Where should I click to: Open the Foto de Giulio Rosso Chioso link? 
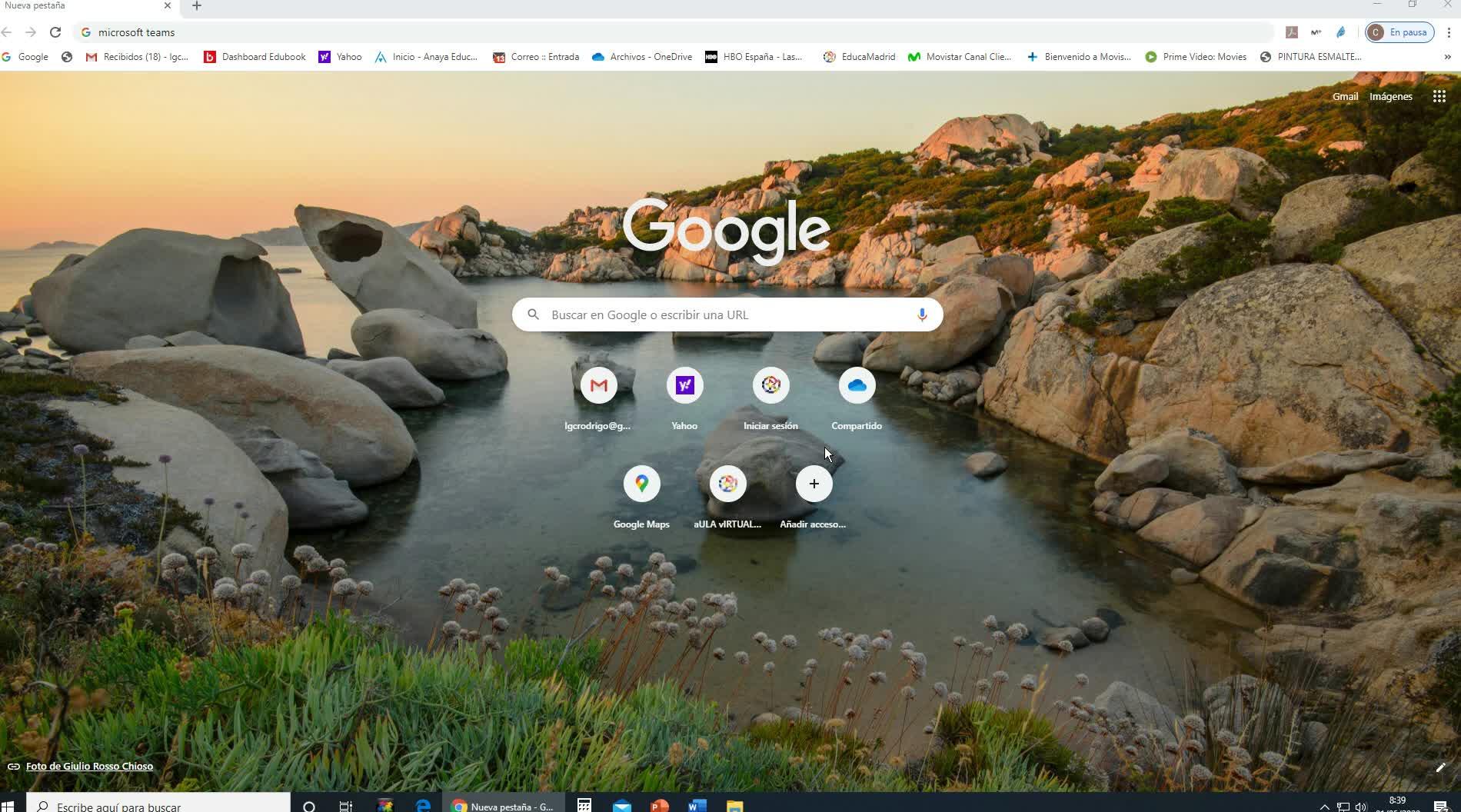[89, 766]
